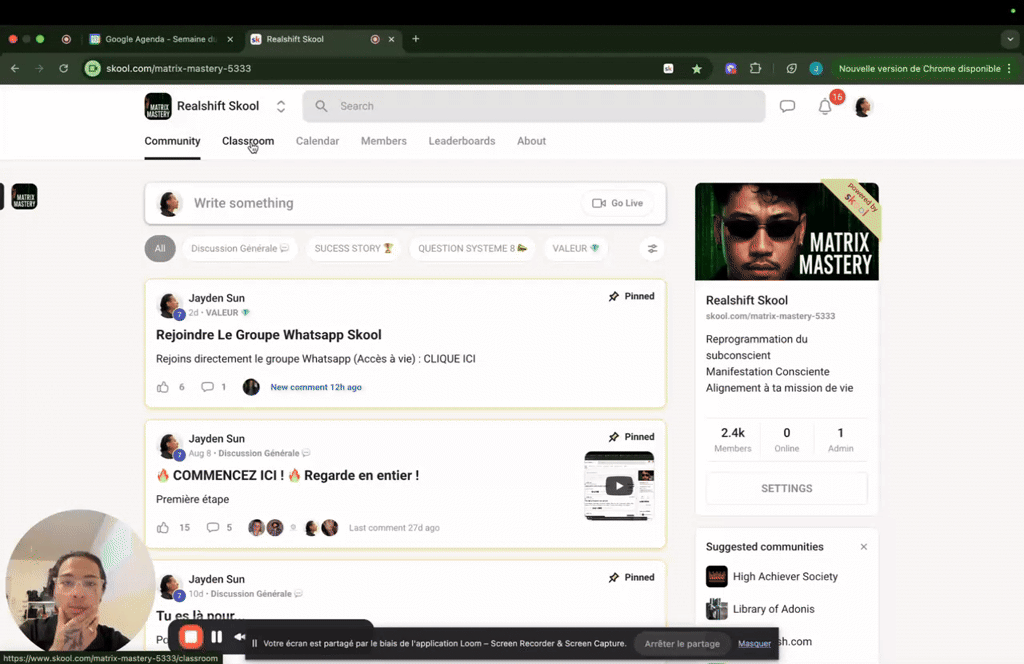This screenshot has width=1024, height=664.
Task: Filter by QUESTION SYSTEME 8 category
Action: pos(472,249)
